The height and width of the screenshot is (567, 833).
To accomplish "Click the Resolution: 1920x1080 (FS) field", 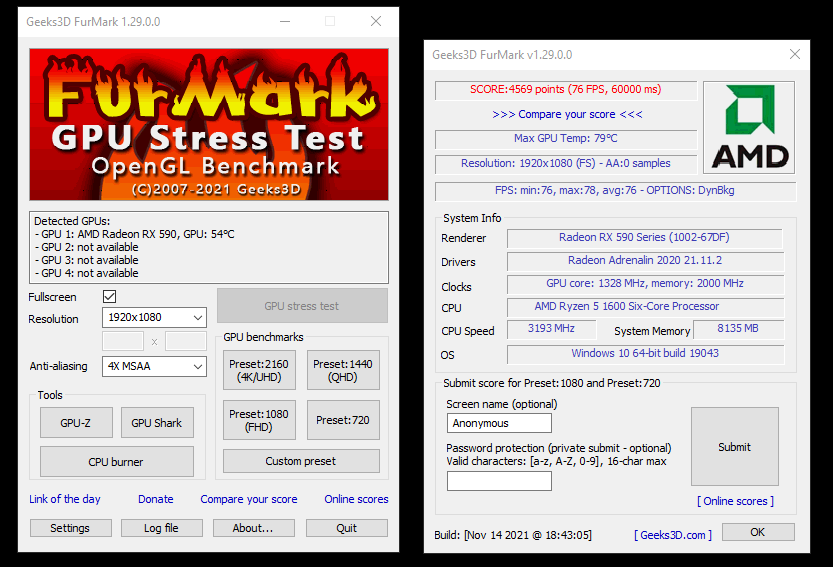I will (x=566, y=164).
